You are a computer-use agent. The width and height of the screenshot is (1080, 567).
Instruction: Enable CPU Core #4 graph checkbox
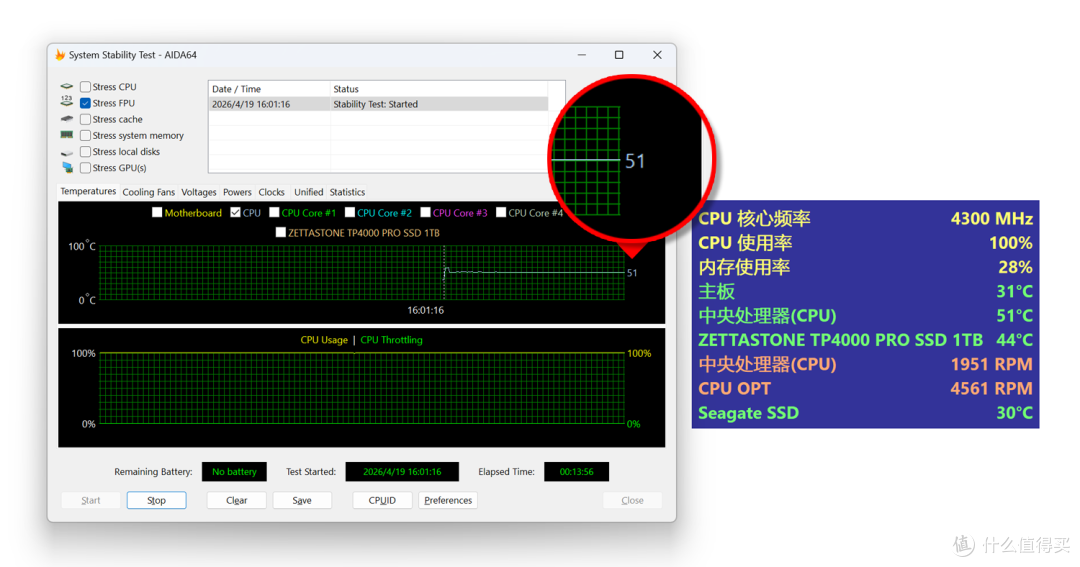tap(501, 213)
